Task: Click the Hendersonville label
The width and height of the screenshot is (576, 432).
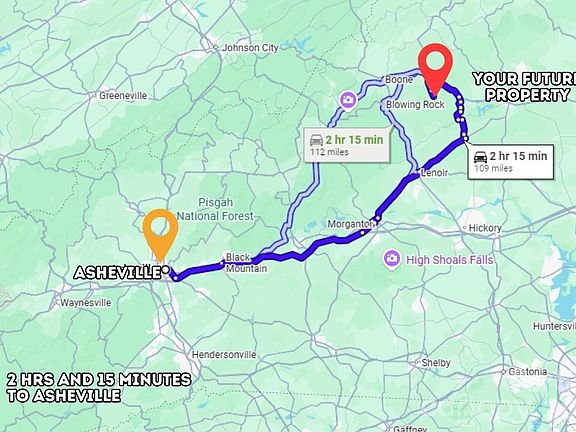Action: pos(224,354)
